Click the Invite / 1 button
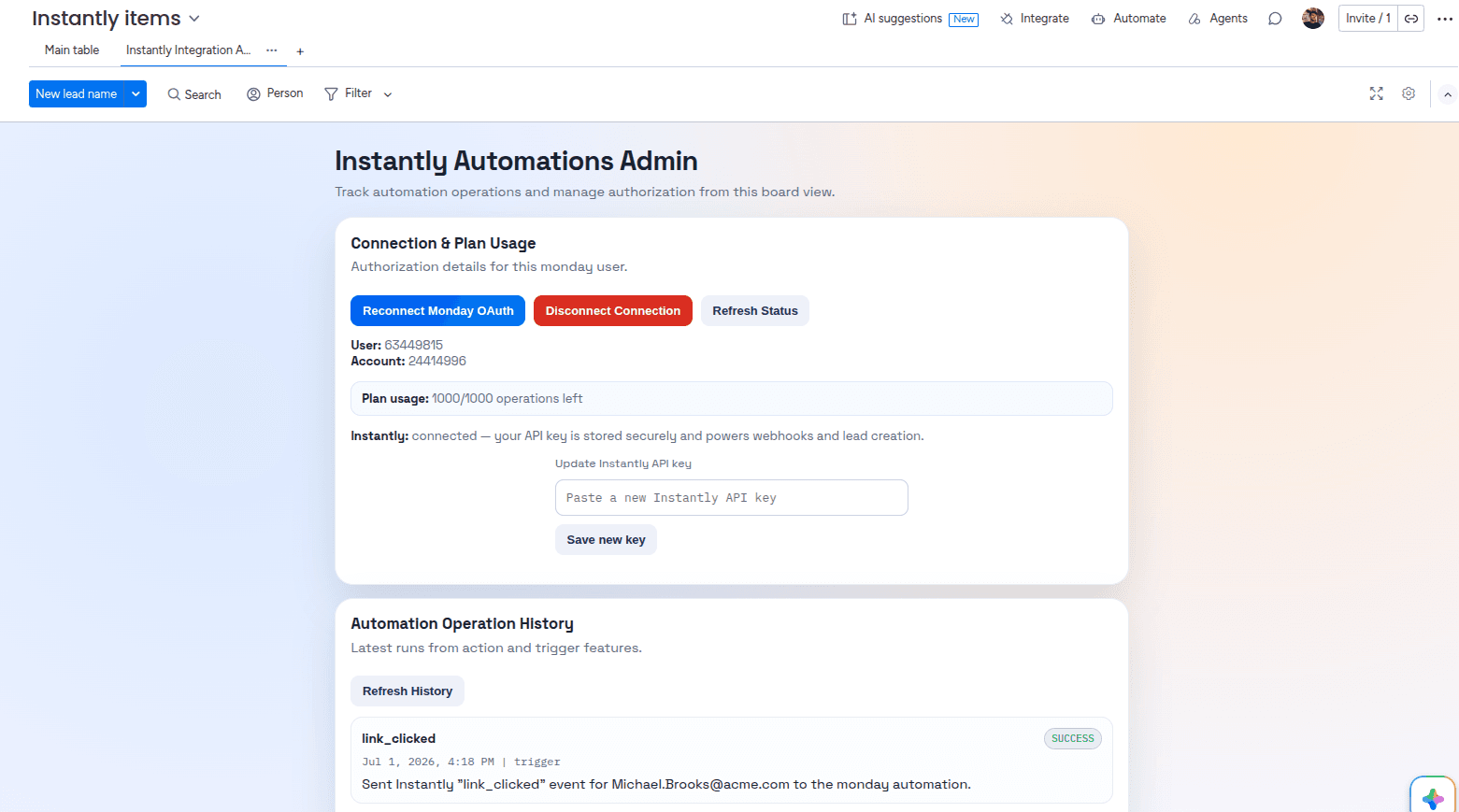The width and height of the screenshot is (1459, 812). [1368, 19]
